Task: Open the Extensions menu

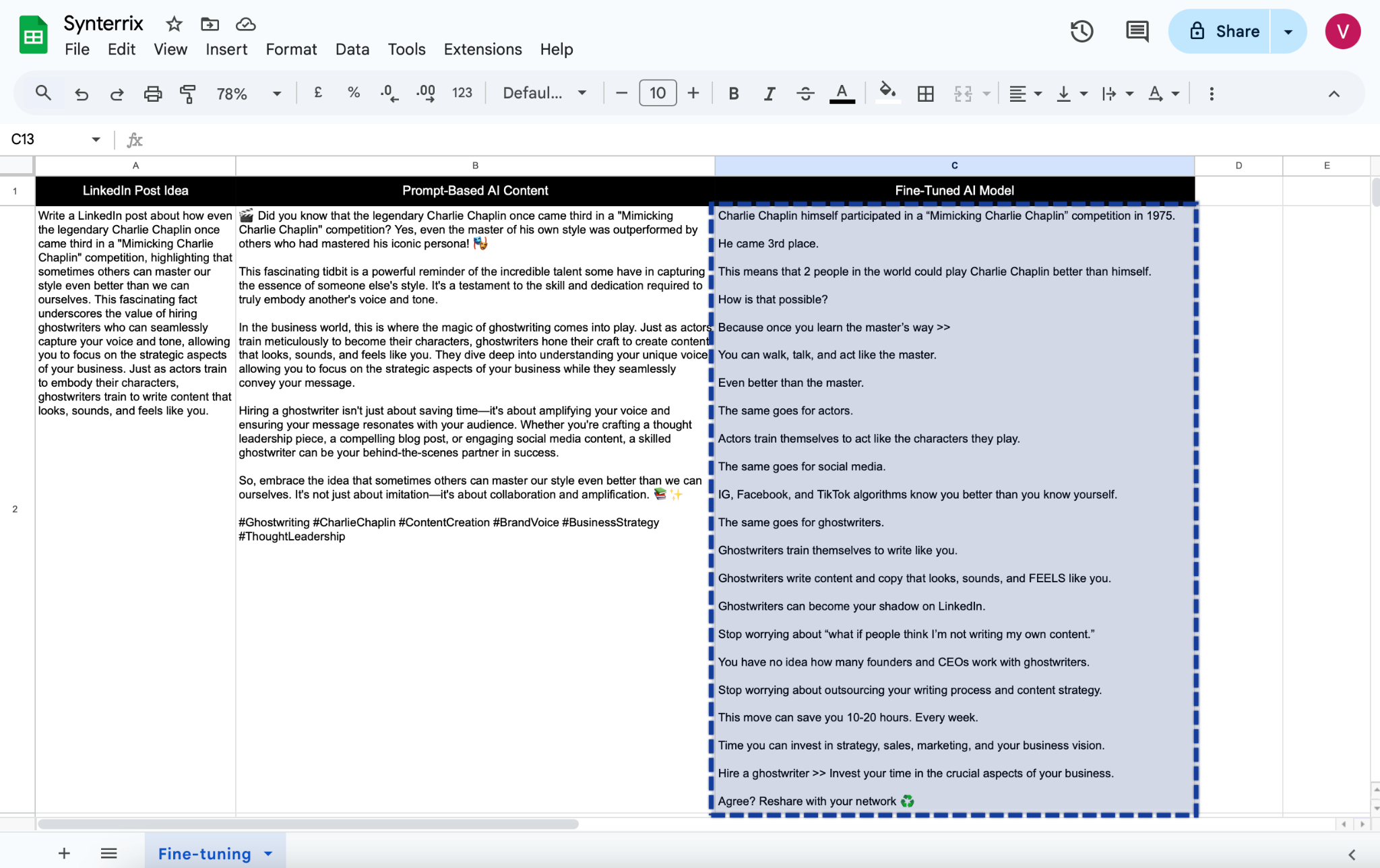Action: tap(482, 49)
